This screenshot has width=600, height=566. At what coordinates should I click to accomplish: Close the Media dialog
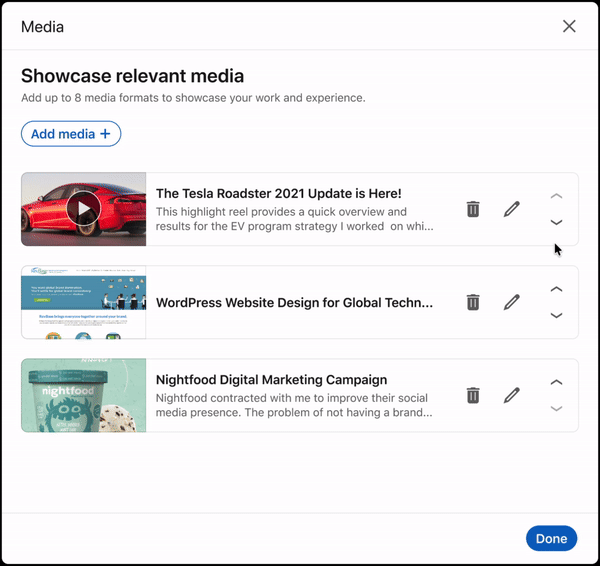point(569,26)
